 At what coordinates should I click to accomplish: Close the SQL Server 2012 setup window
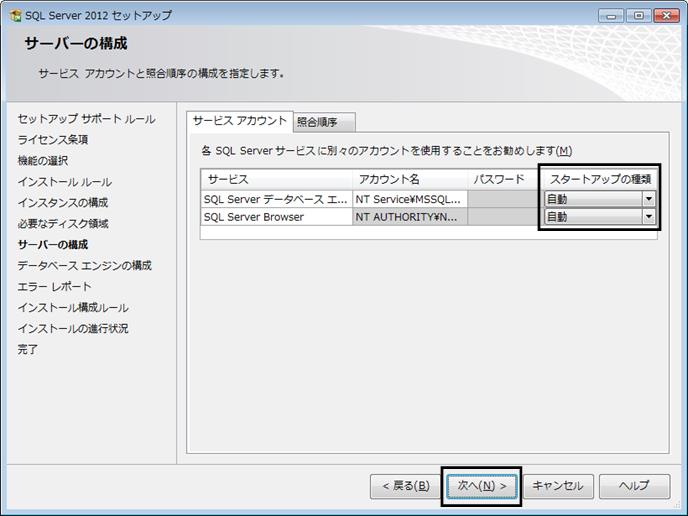(666, 16)
